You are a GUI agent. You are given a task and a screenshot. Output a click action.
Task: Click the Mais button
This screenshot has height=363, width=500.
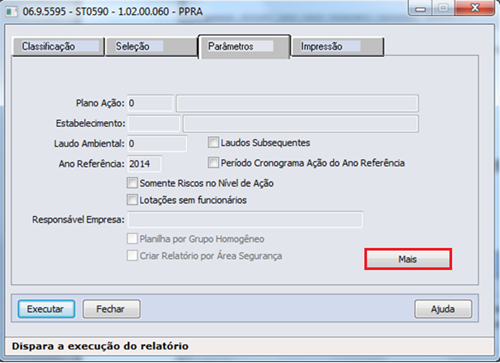point(408,259)
